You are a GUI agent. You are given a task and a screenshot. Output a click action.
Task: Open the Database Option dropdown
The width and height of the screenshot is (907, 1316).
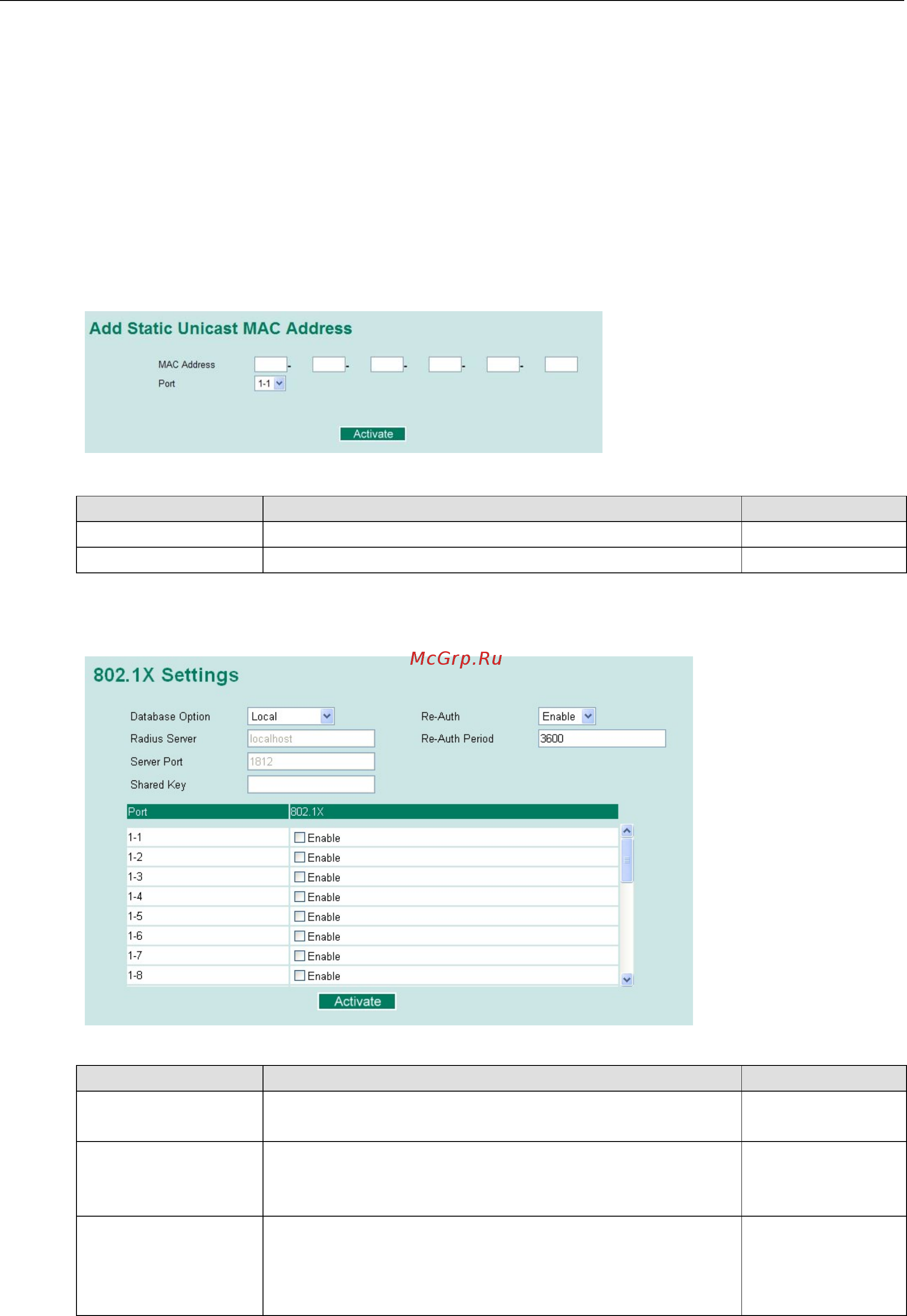pyautogui.click(x=291, y=716)
